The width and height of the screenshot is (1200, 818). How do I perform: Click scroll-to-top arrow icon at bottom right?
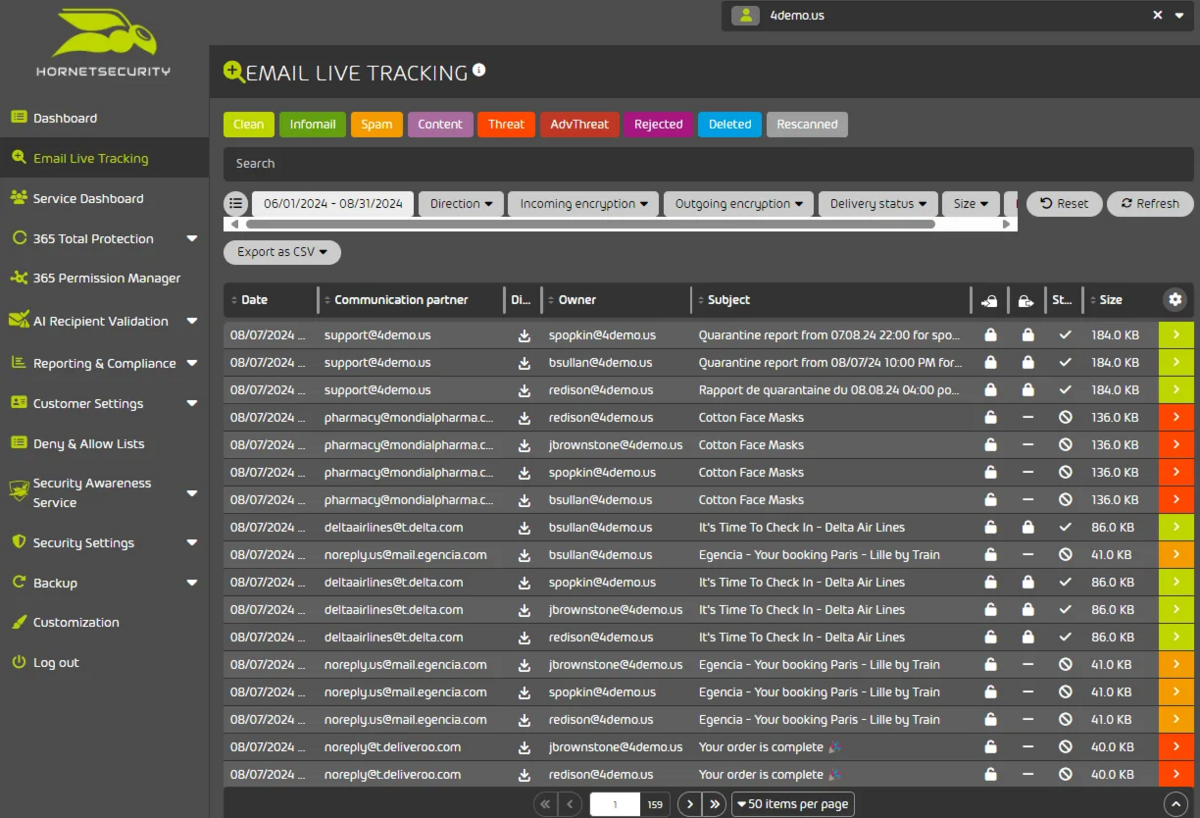[1175, 804]
